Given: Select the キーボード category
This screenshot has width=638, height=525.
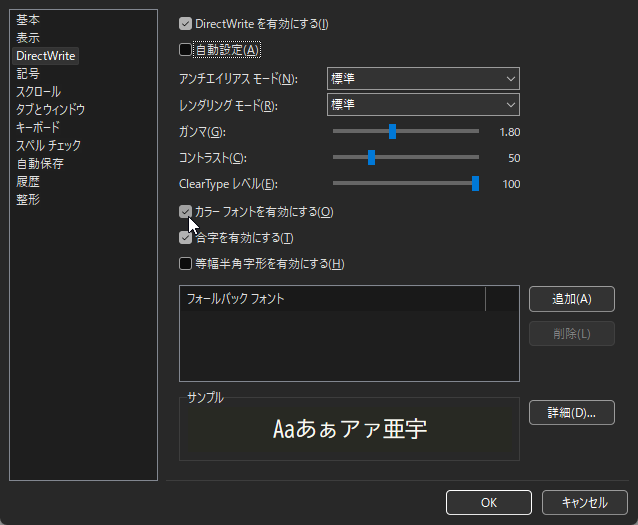Looking at the screenshot, I should (x=37, y=127).
